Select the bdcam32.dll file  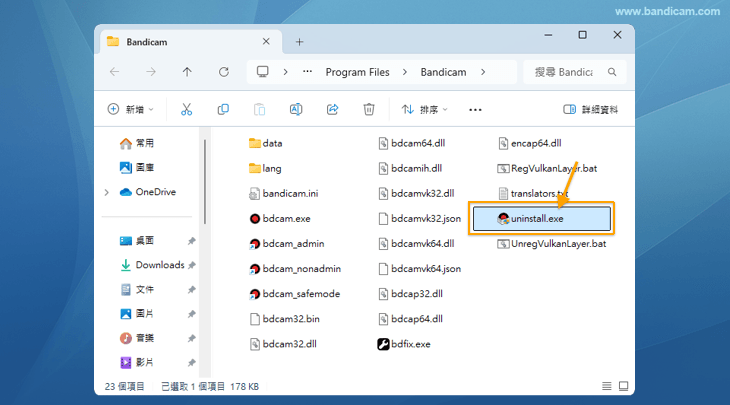[x=283, y=344]
